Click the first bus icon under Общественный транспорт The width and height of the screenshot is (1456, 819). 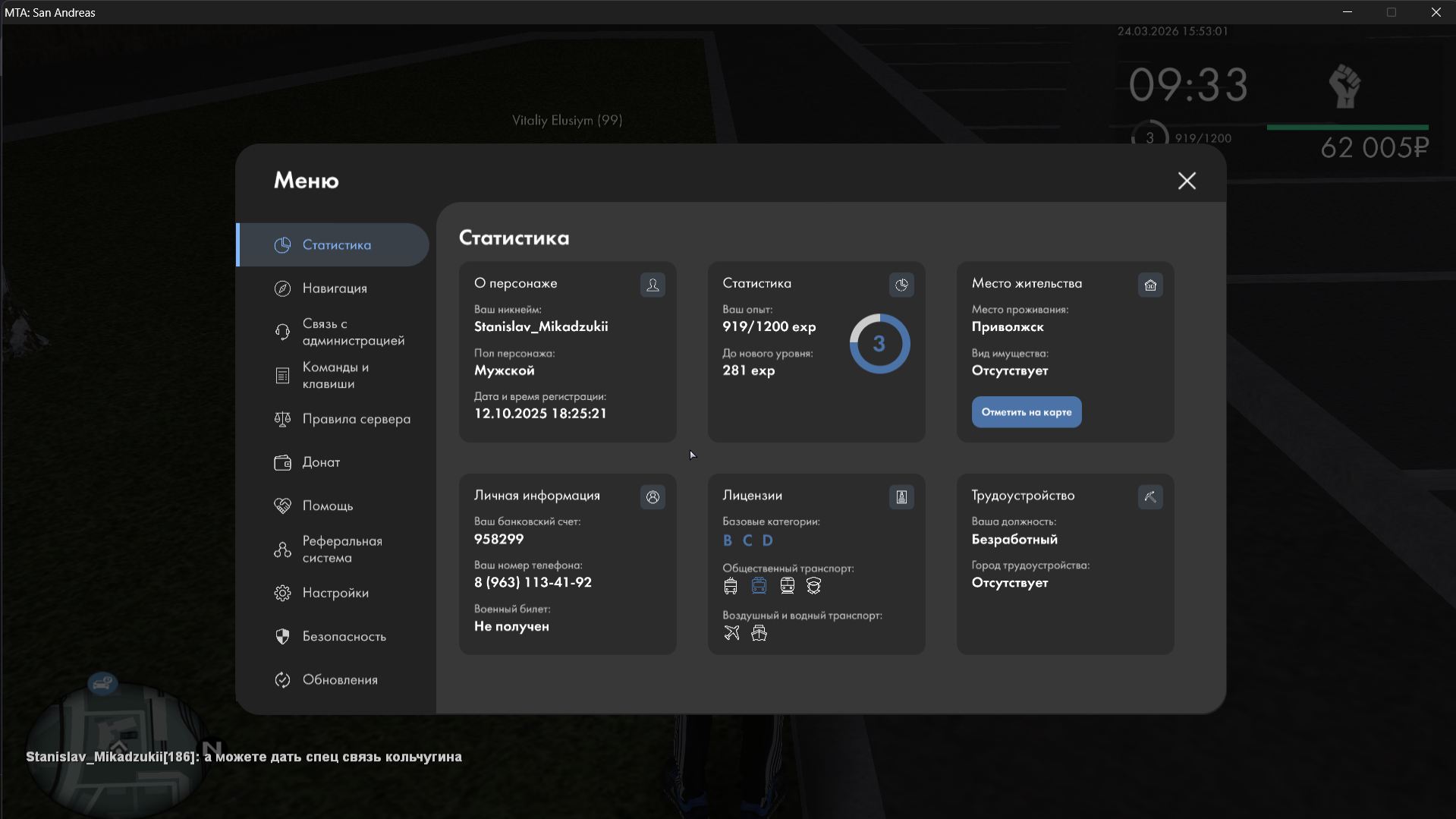[731, 585]
